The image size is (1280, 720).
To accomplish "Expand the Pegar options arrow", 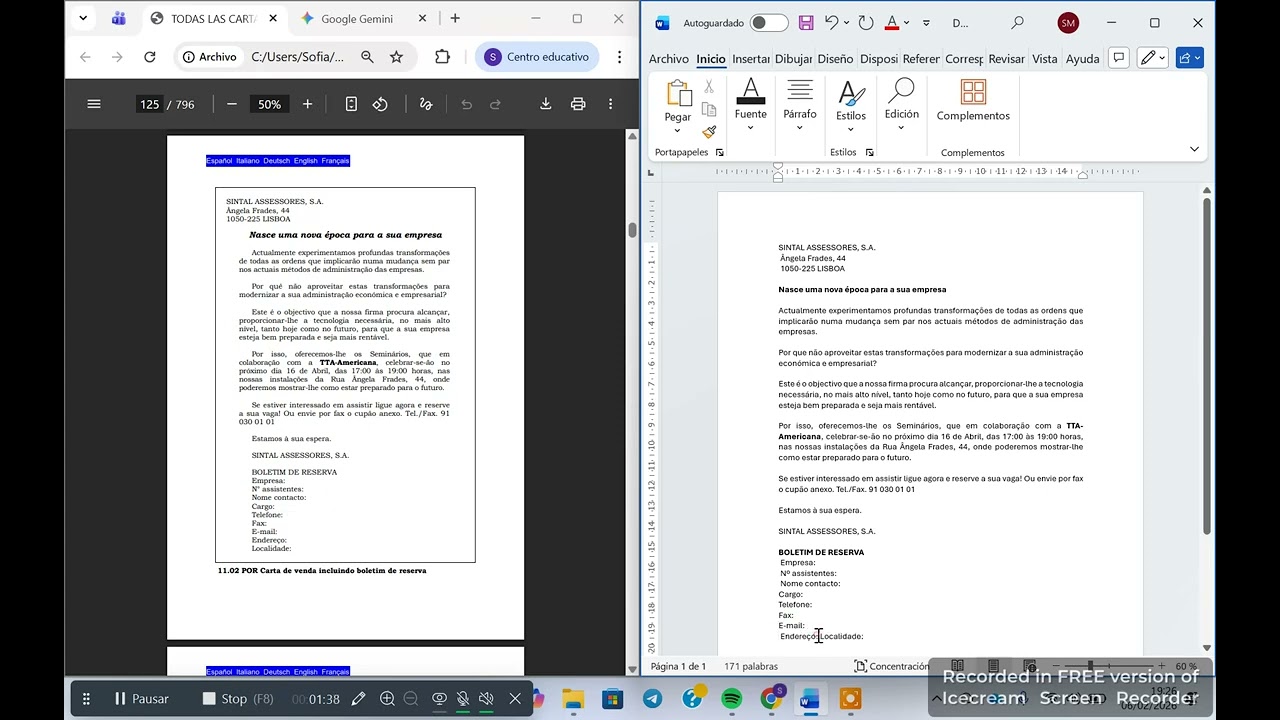I will [678, 131].
